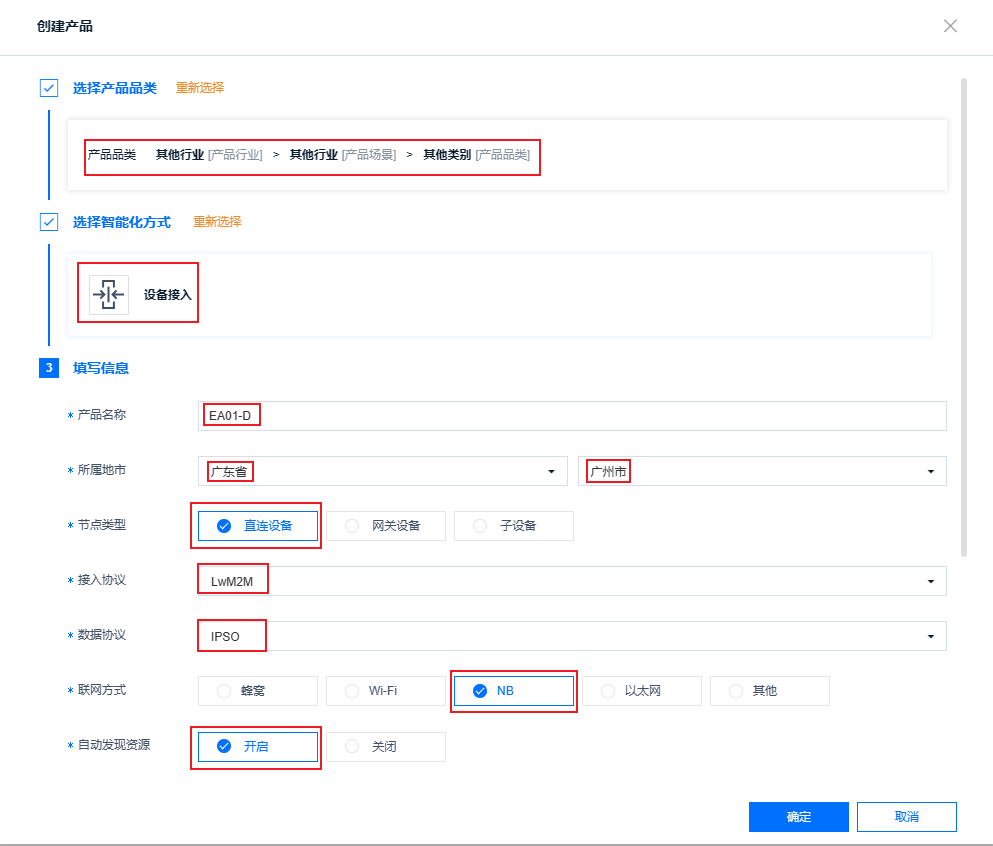Click 重新选择 next to 选择产品品类
The width and height of the screenshot is (993, 846).
click(200, 88)
